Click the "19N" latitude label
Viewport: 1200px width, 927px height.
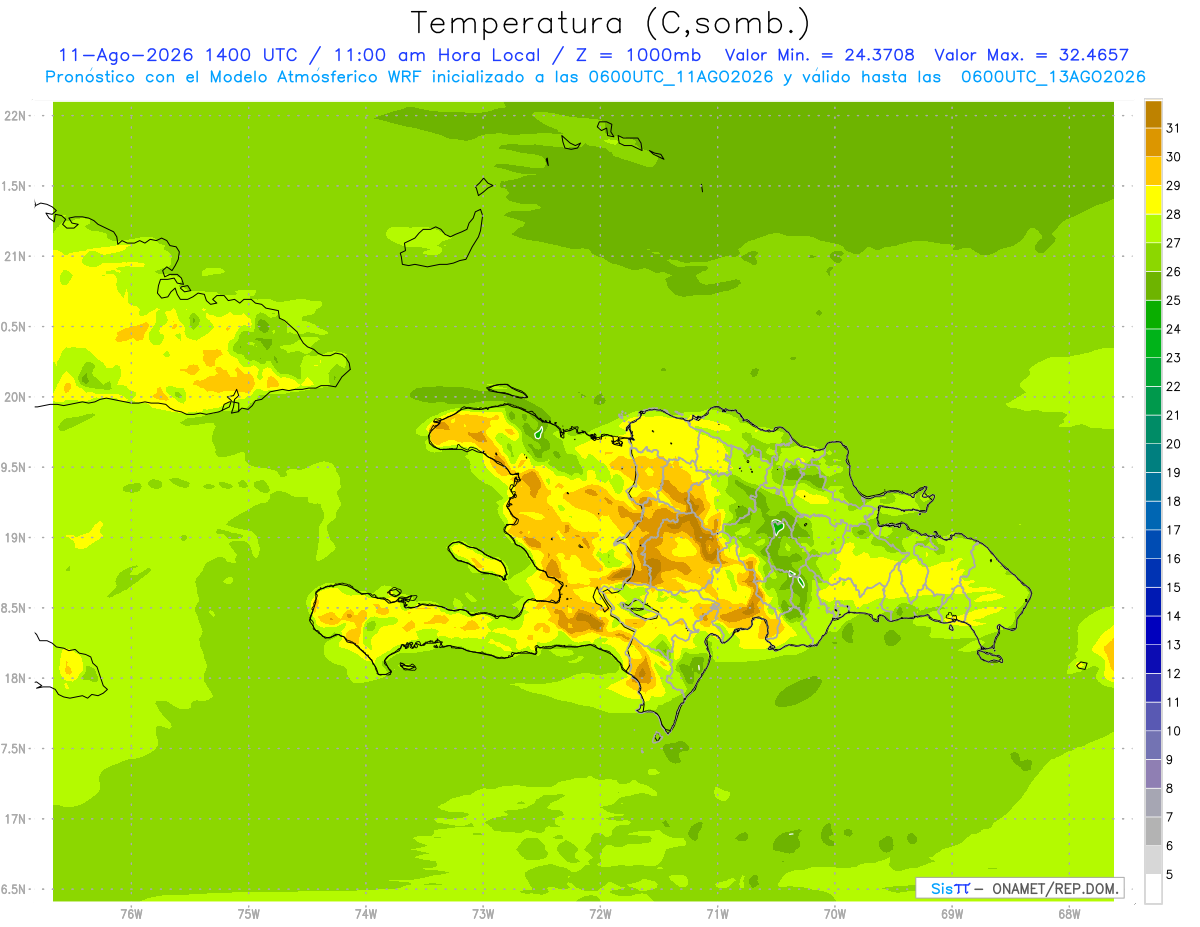pos(16,538)
